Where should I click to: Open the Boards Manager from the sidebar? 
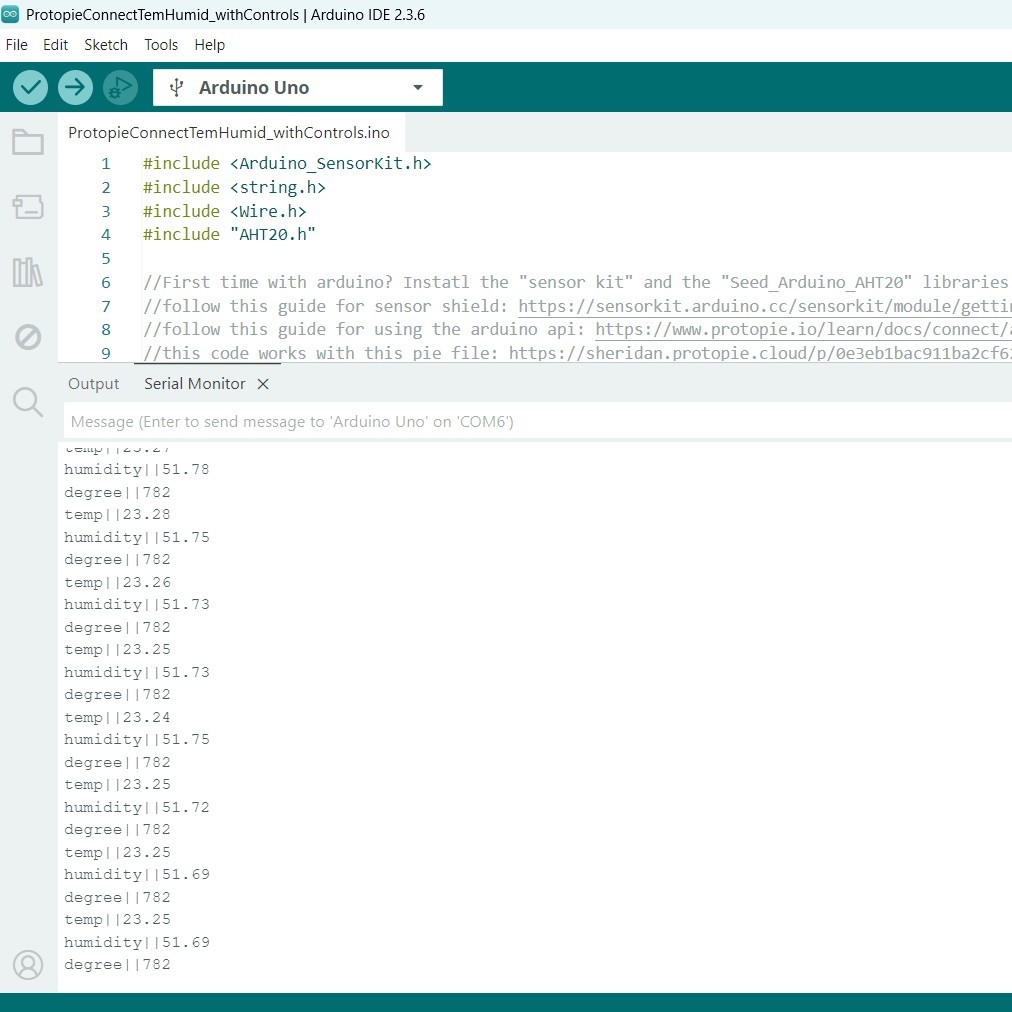[x=28, y=207]
